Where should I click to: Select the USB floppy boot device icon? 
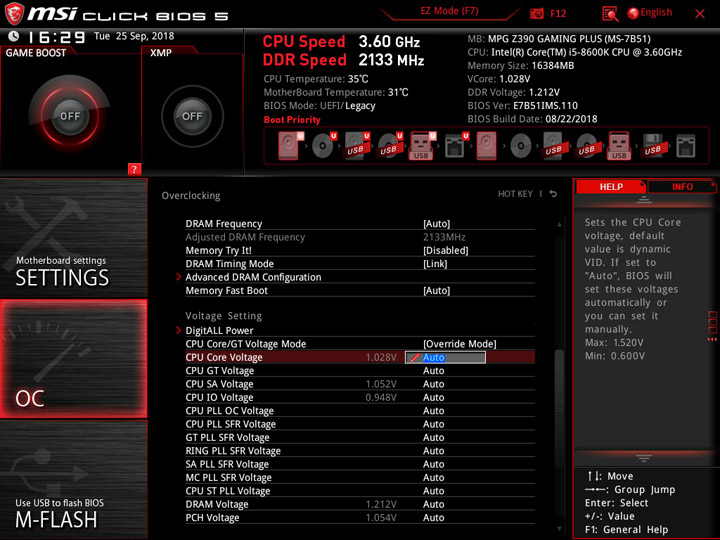652,146
